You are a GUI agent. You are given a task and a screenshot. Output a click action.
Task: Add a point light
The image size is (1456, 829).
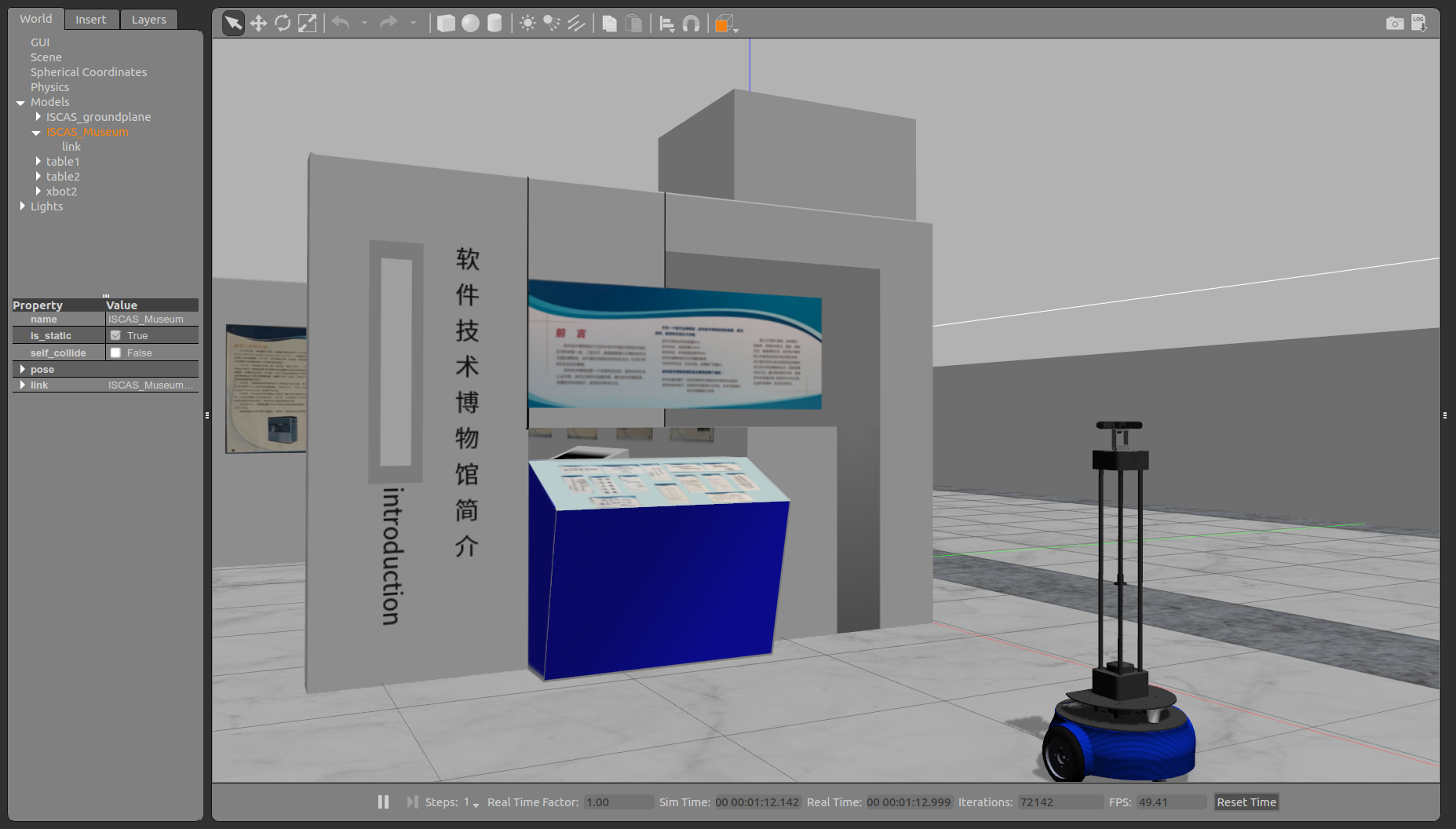[527, 24]
